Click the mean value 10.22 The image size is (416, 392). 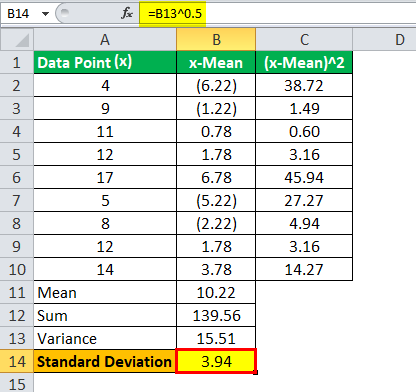(216, 292)
